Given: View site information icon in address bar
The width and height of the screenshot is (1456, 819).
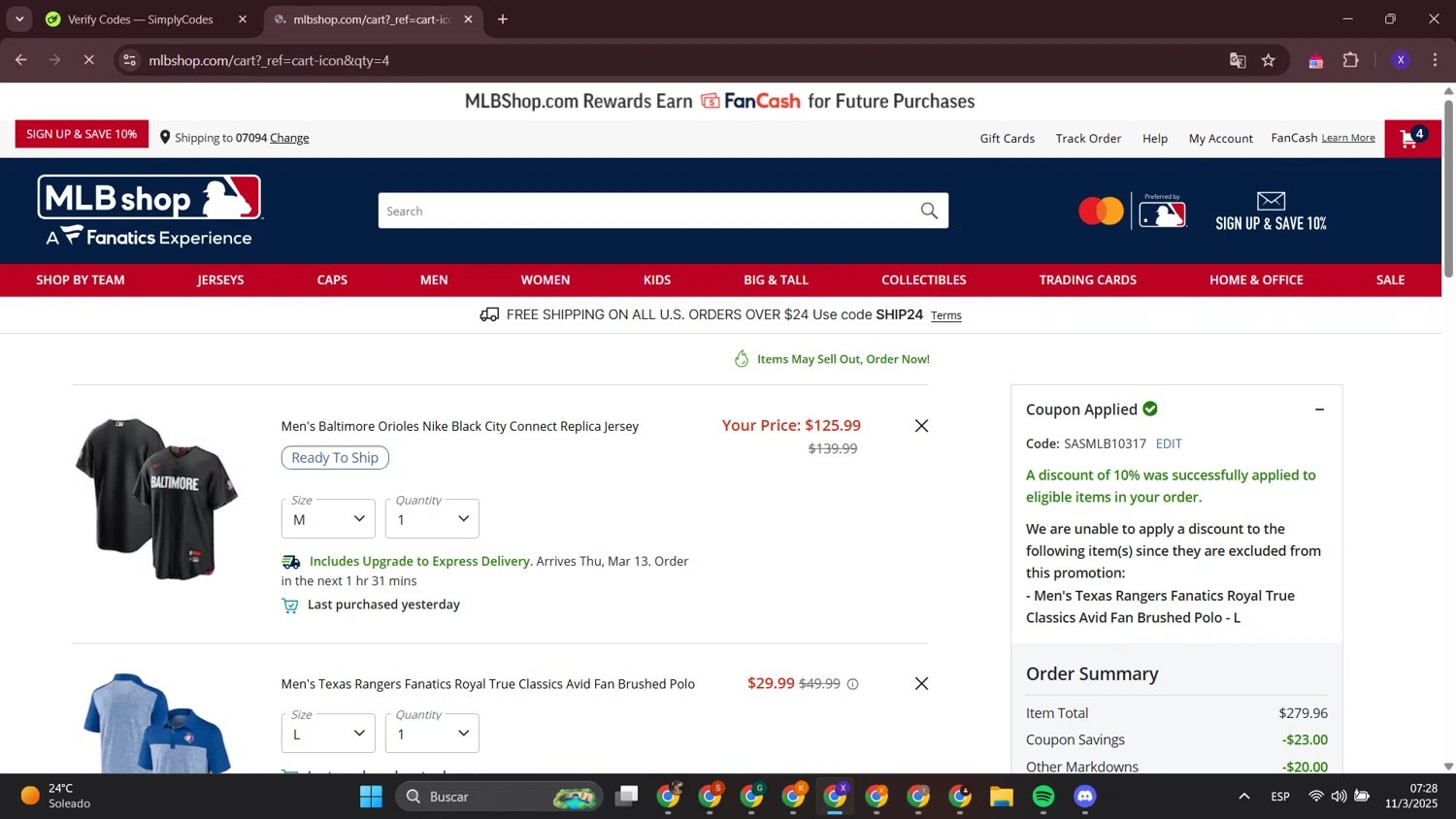Looking at the screenshot, I should 129,60.
